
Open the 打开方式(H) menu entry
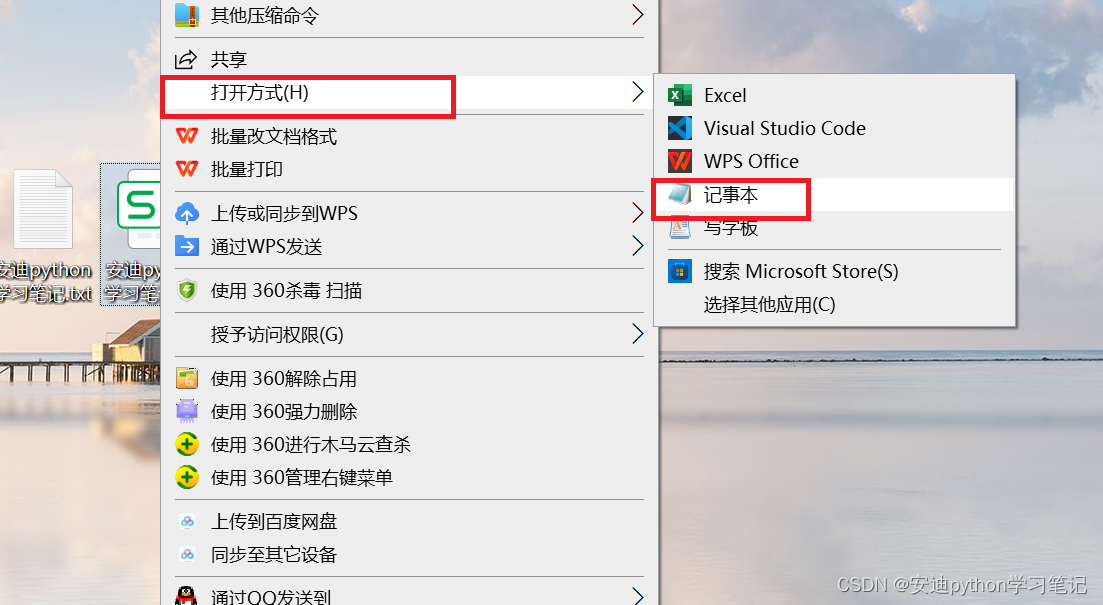point(409,93)
